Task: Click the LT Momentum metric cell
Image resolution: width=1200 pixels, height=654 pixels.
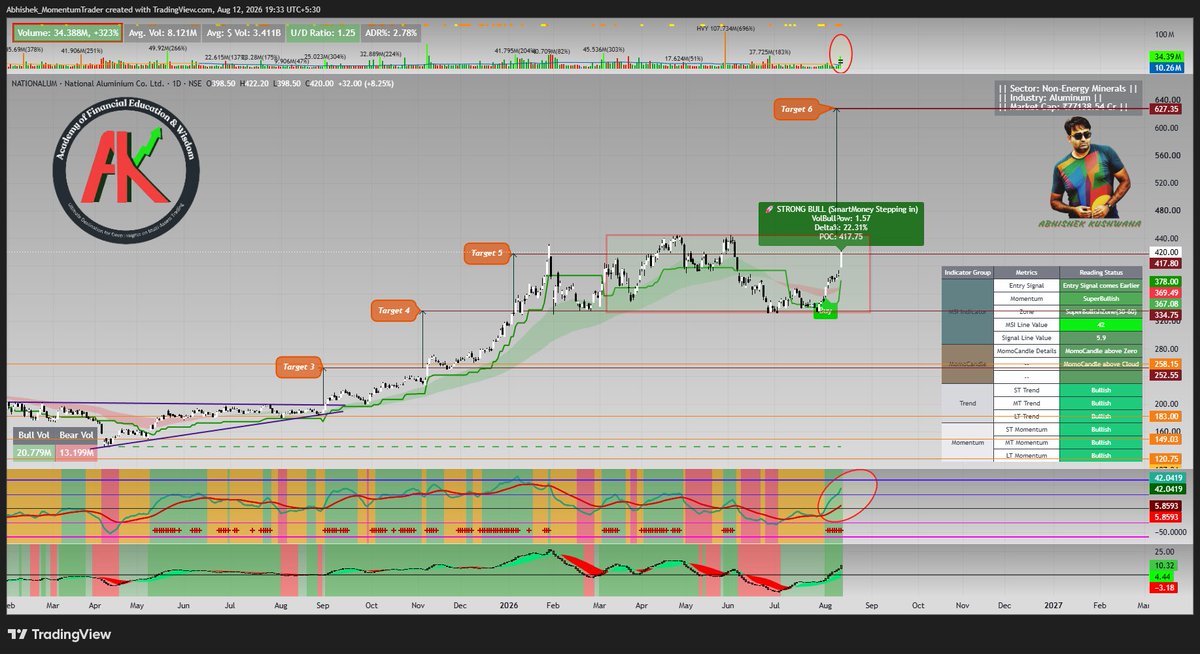Action: [1026, 455]
